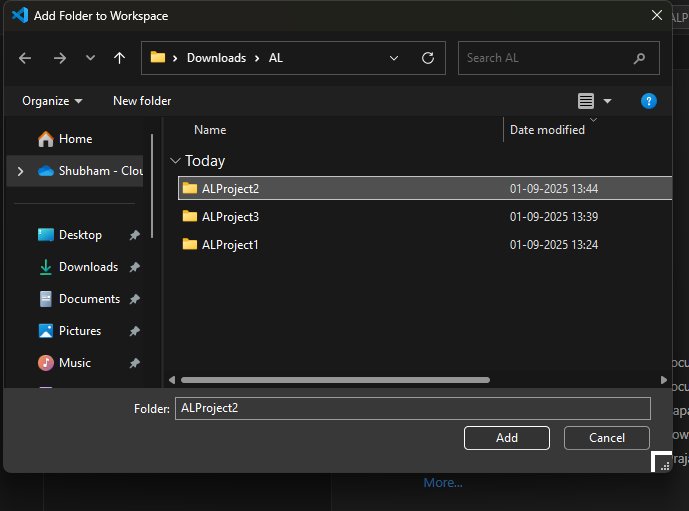Open the view options dropdown
Screen dimensions: 689x511
coord(607,101)
